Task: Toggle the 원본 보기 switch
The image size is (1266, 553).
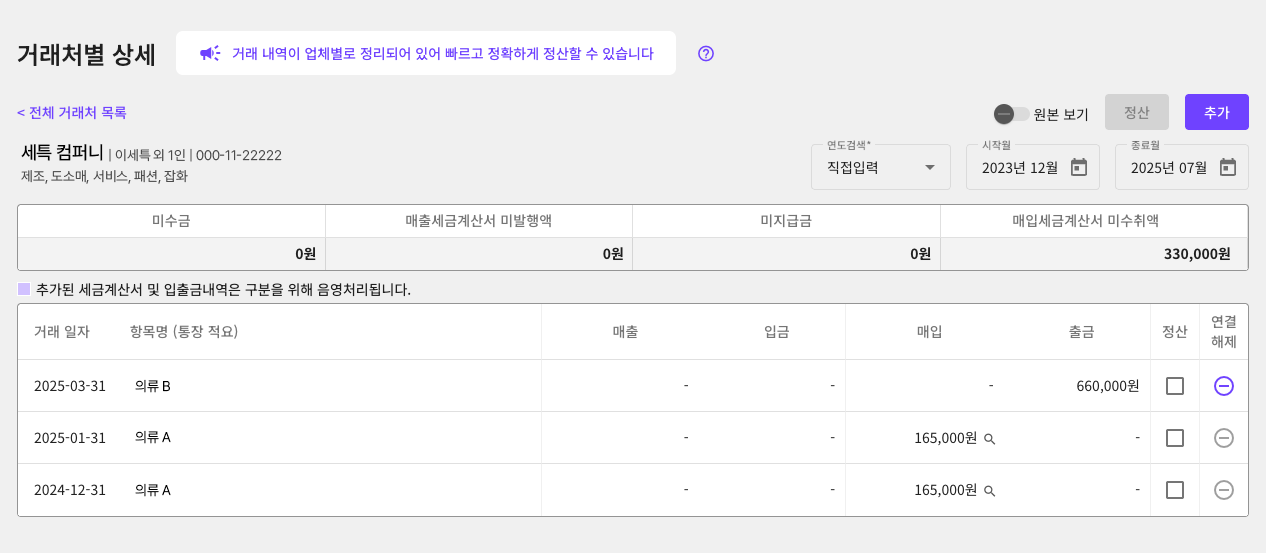Action: tap(1011, 114)
